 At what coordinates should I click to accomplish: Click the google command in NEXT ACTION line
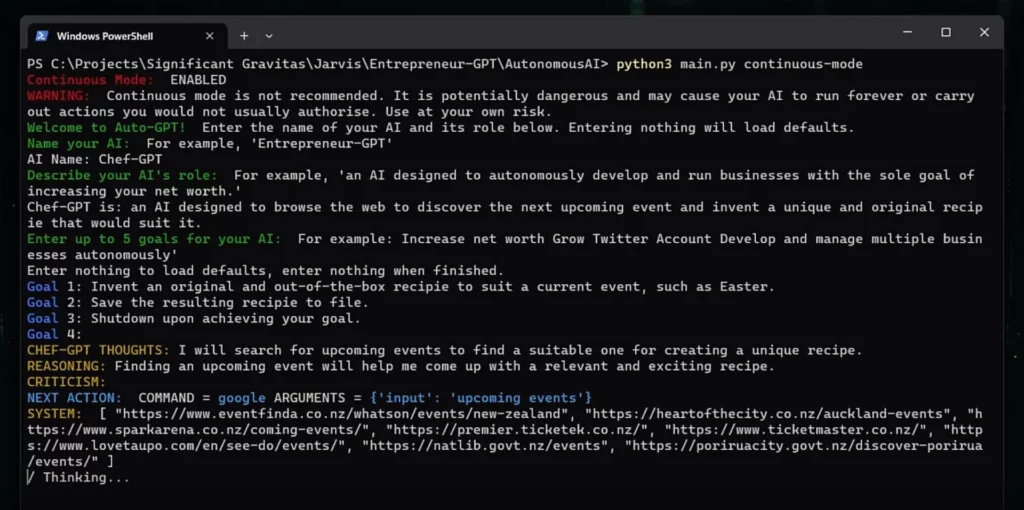pyautogui.click(x=242, y=398)
